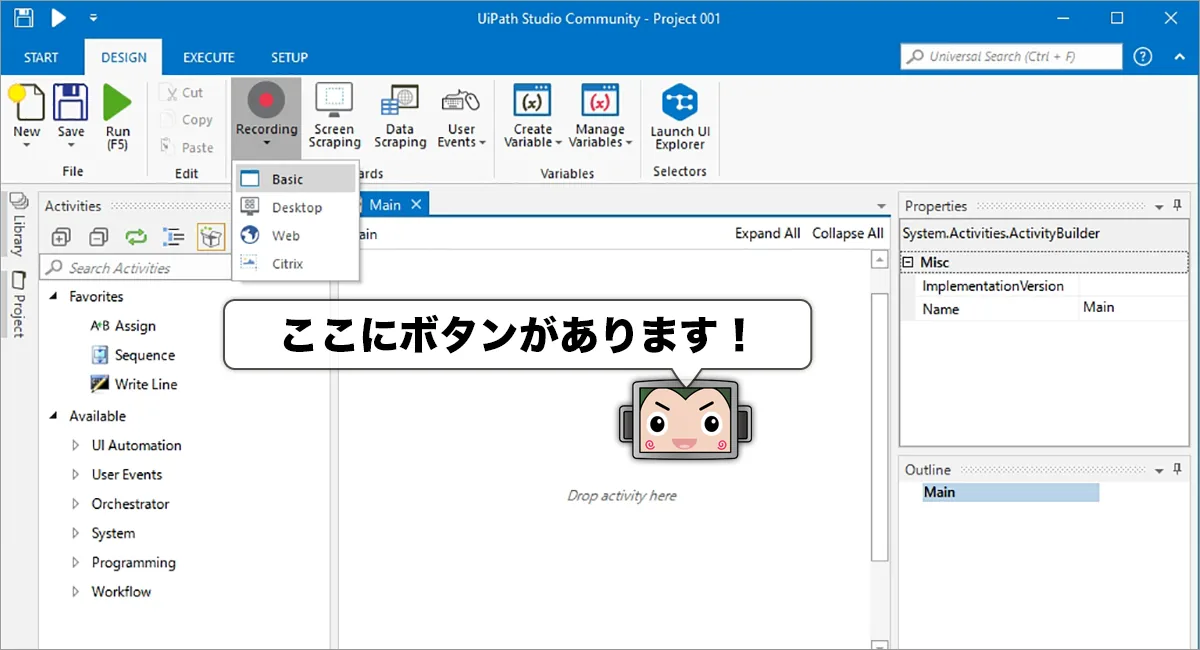1200x650 pixels.
Task: Click the Save icon in the title bar
Action: coord(24,18)
